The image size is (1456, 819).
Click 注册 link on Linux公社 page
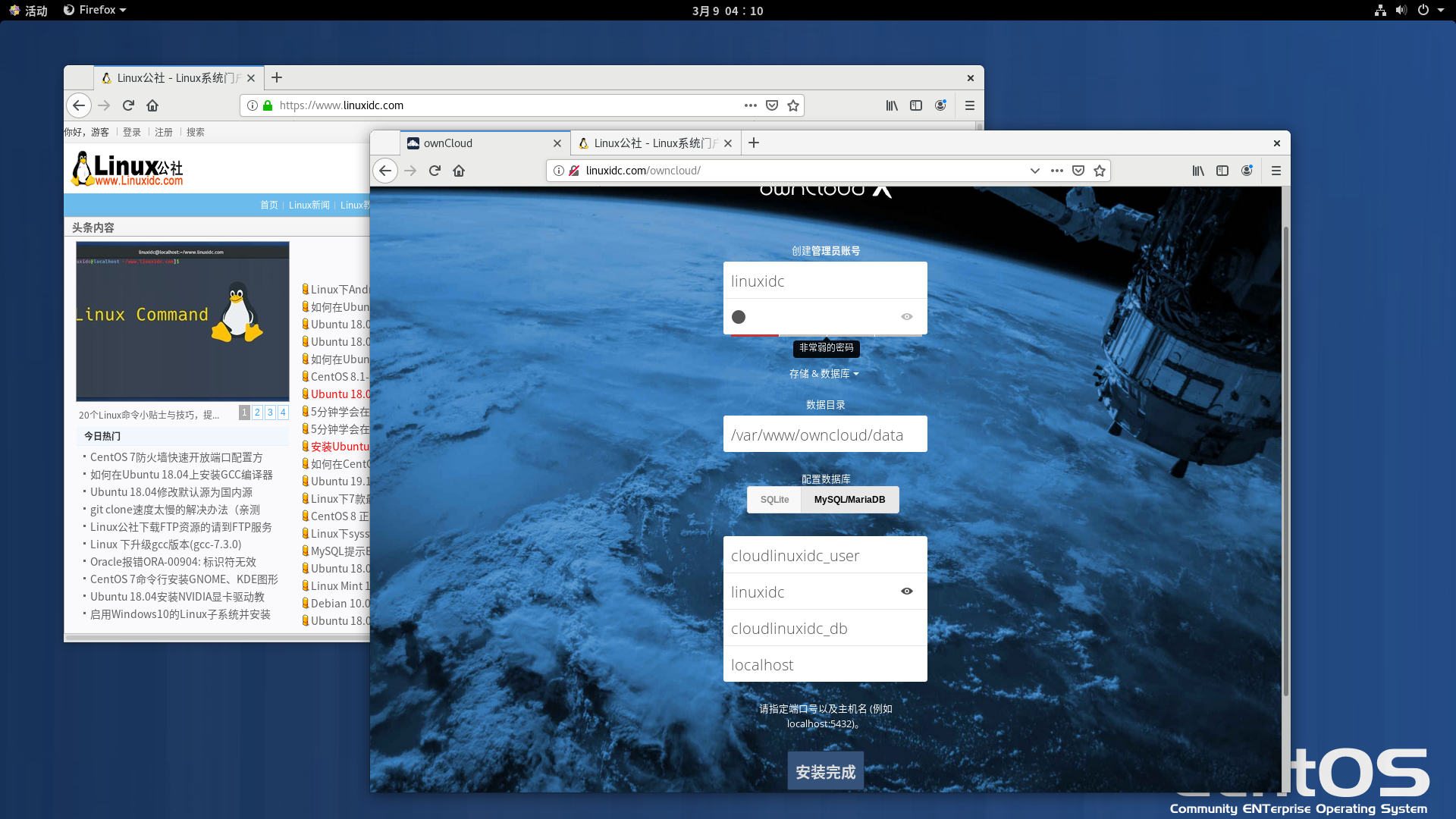click(164, 132)
